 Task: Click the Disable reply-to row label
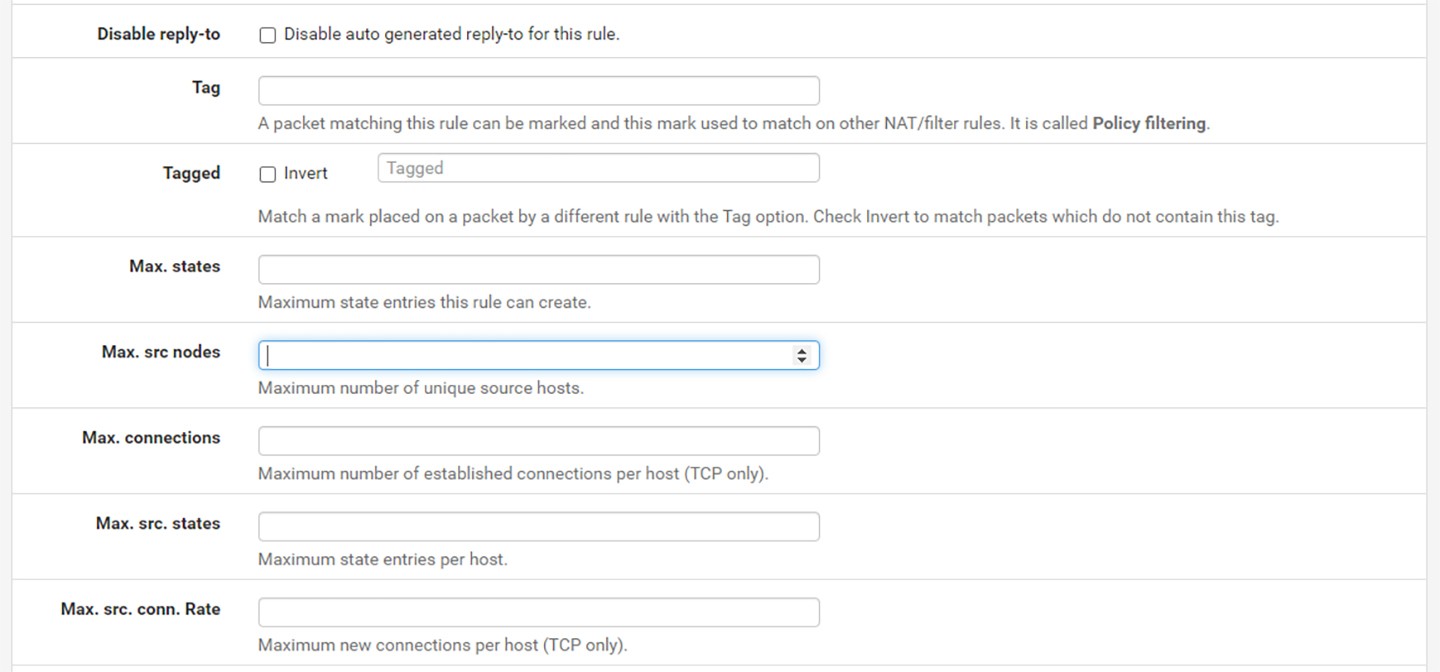tap(158, 34)
